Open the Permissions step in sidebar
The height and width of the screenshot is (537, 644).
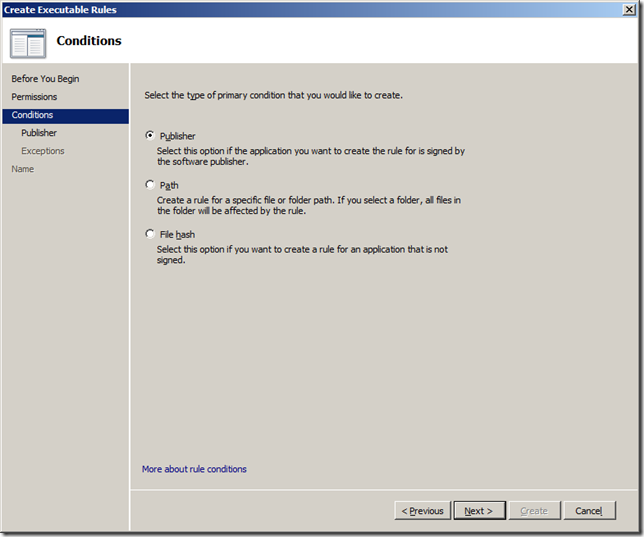[34, 97]
